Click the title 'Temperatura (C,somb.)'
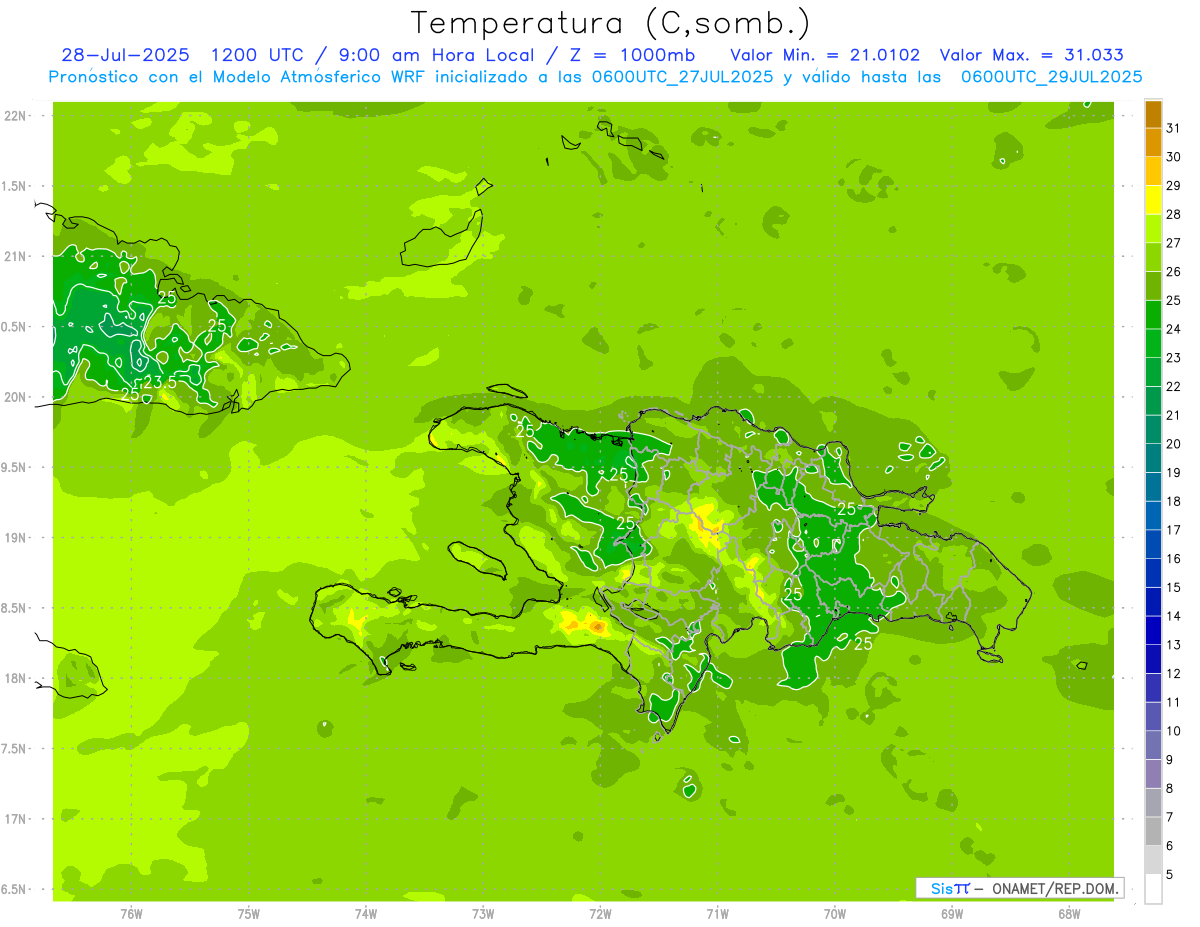1200x927 pixels. pyautogui.click(x=610, y=23)
